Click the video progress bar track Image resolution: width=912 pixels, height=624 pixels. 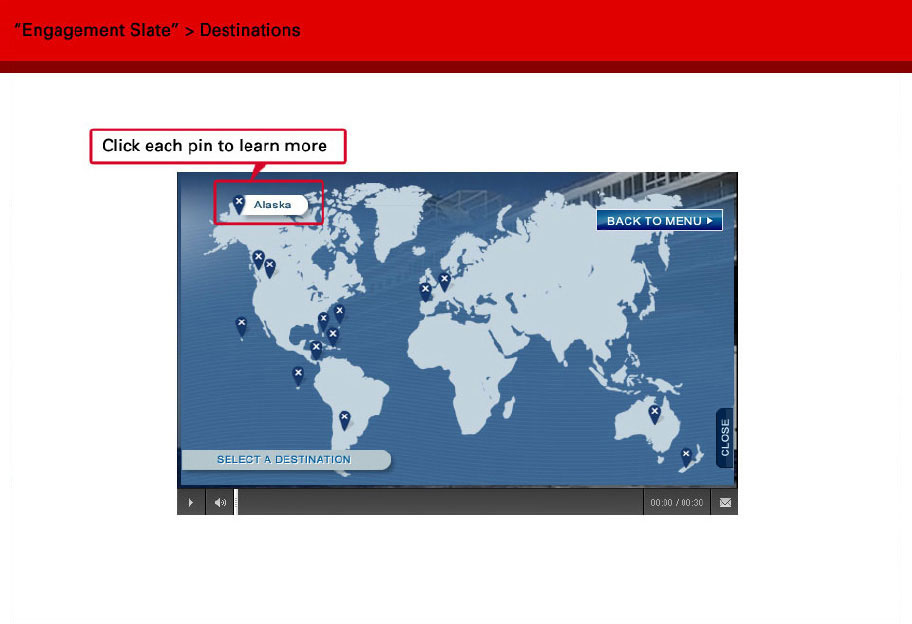439,502
